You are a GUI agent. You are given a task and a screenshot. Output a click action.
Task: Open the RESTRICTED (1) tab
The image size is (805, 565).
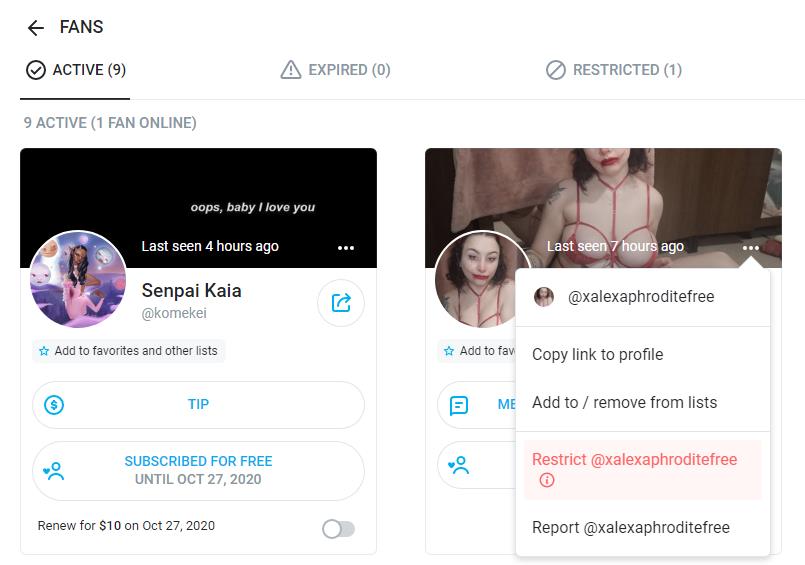(614, 70)
